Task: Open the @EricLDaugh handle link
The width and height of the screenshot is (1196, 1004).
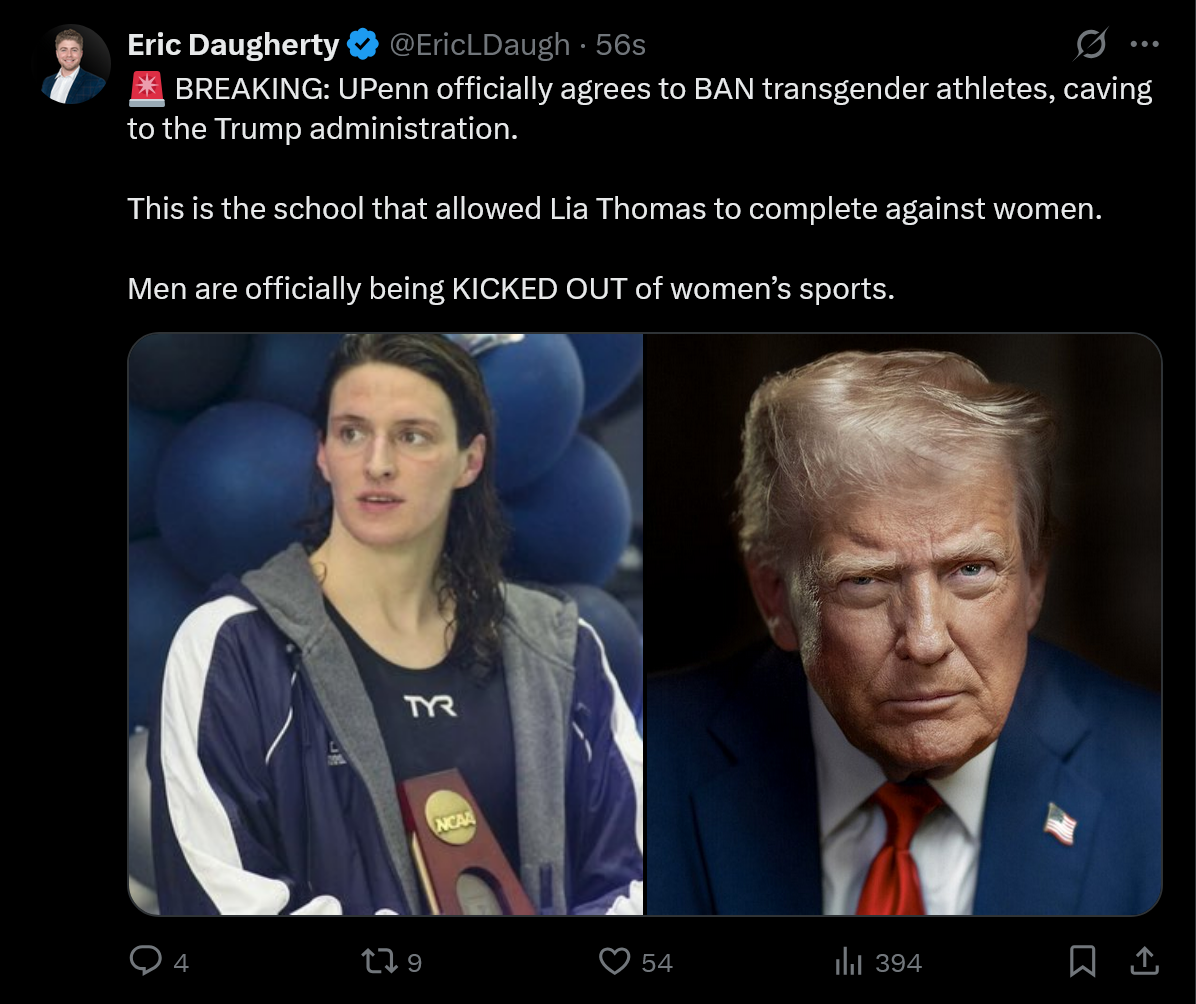Action: 480,44
